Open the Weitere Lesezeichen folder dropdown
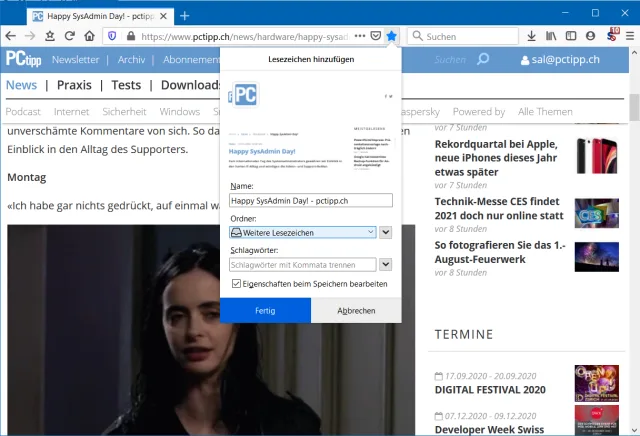The height and width of the screenshot is (436, 640). [x=302, y=232]
